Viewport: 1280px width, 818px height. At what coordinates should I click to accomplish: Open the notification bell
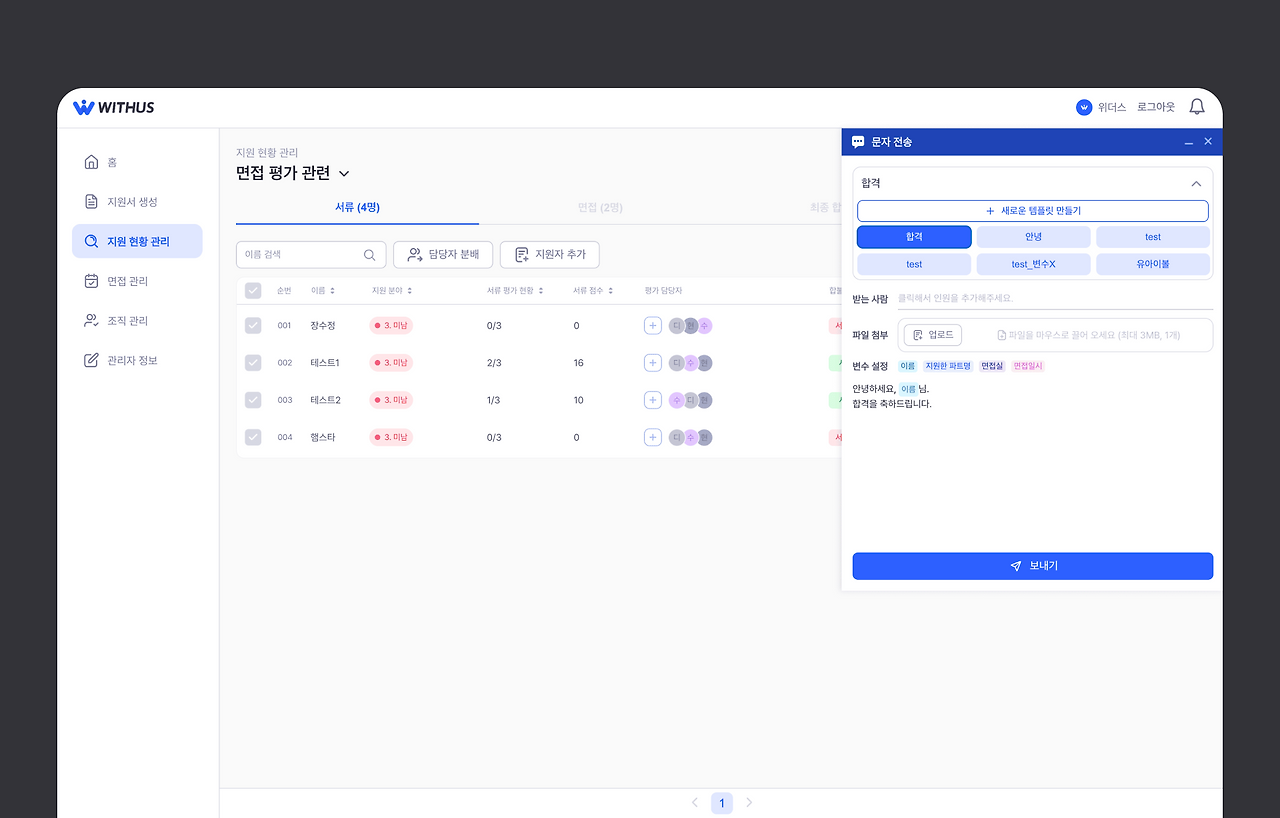(x=1197, y=107)
